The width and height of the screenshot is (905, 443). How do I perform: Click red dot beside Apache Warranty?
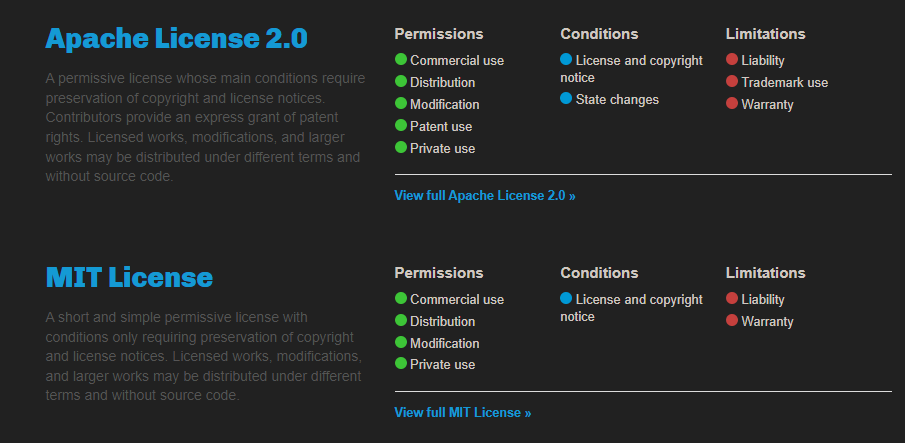coord(732,104)
